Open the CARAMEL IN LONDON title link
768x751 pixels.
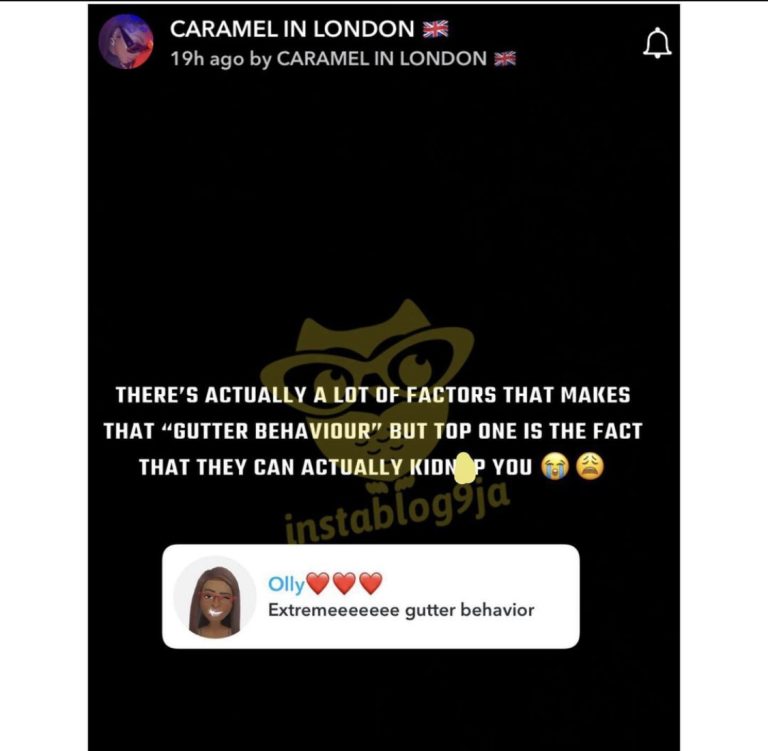click(x=292, y=29)
